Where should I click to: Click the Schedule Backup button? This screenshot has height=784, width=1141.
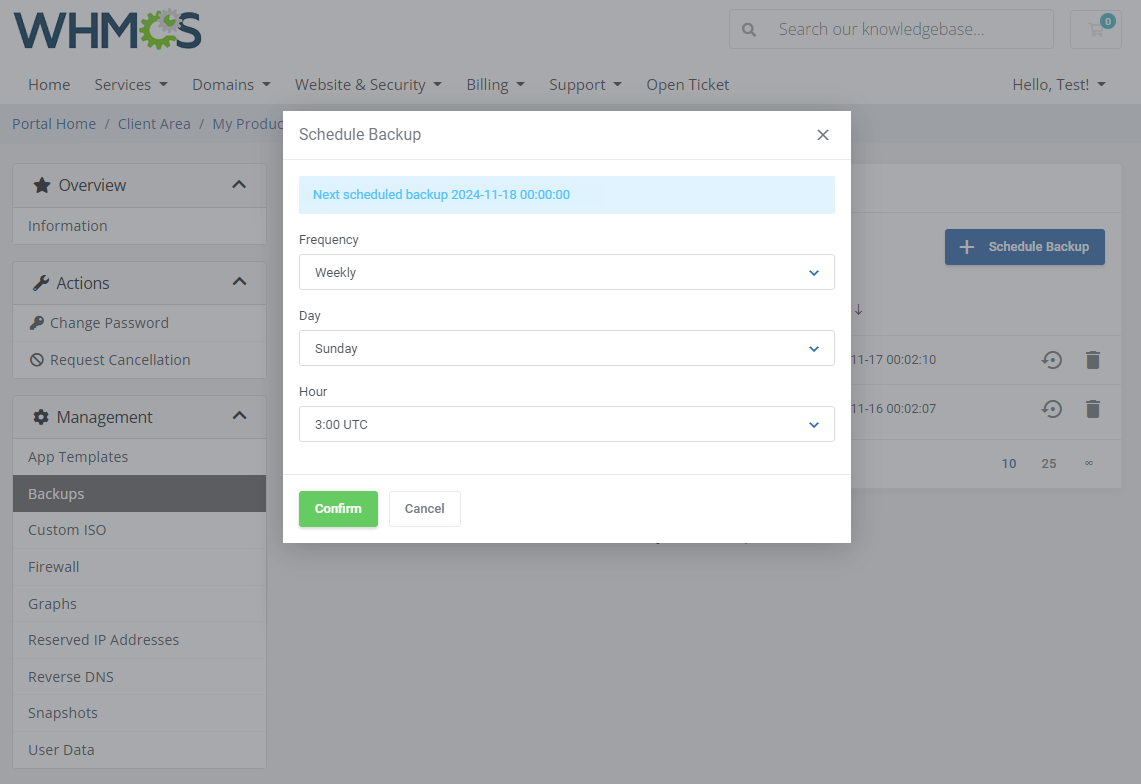pos(1025,247)
